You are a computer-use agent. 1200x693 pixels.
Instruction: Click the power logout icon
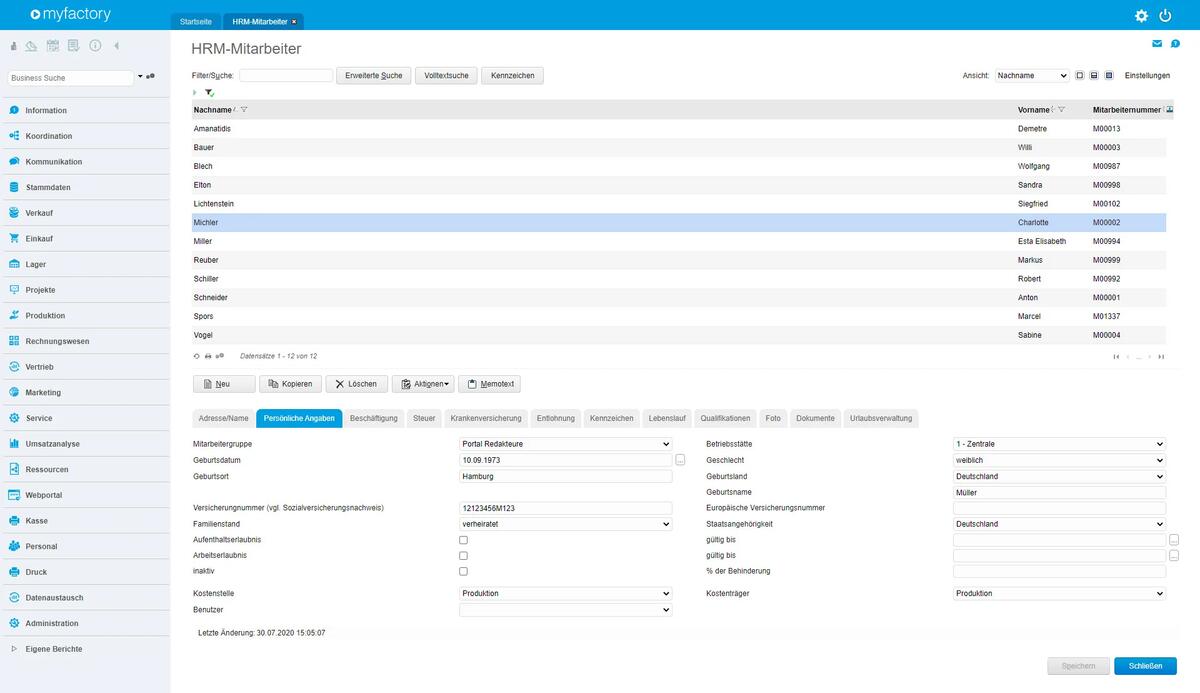point(1165,15)
